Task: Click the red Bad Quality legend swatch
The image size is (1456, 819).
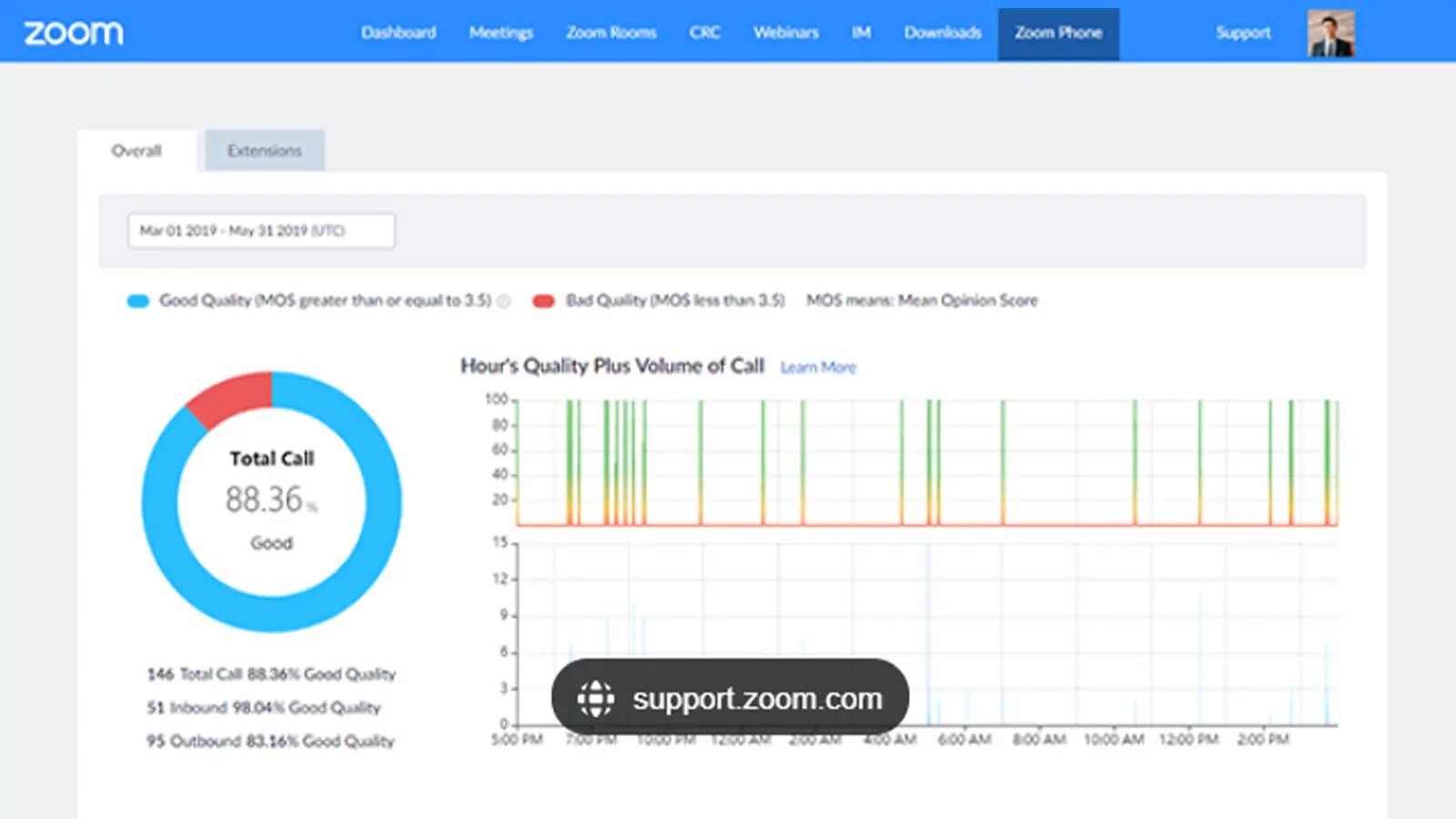Action: click(543, 301)
